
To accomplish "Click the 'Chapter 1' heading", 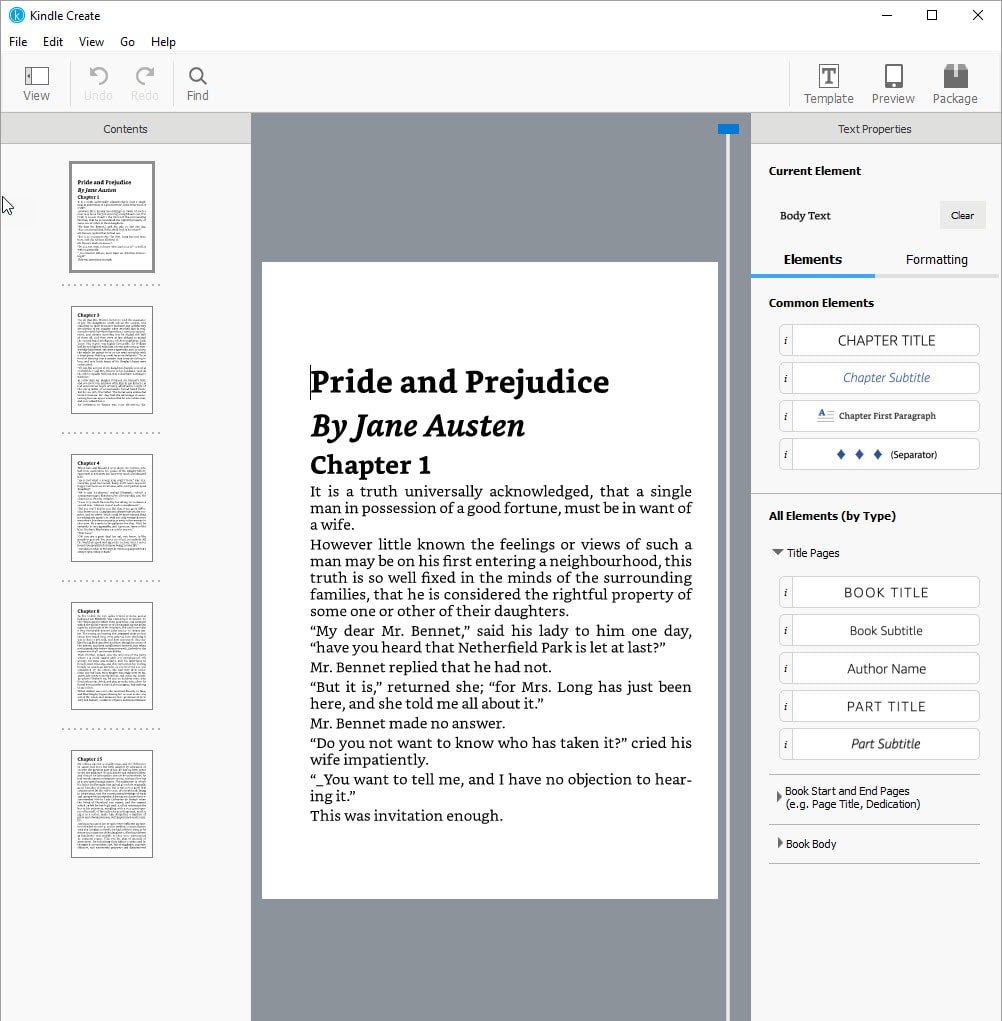I will (370, 465).
